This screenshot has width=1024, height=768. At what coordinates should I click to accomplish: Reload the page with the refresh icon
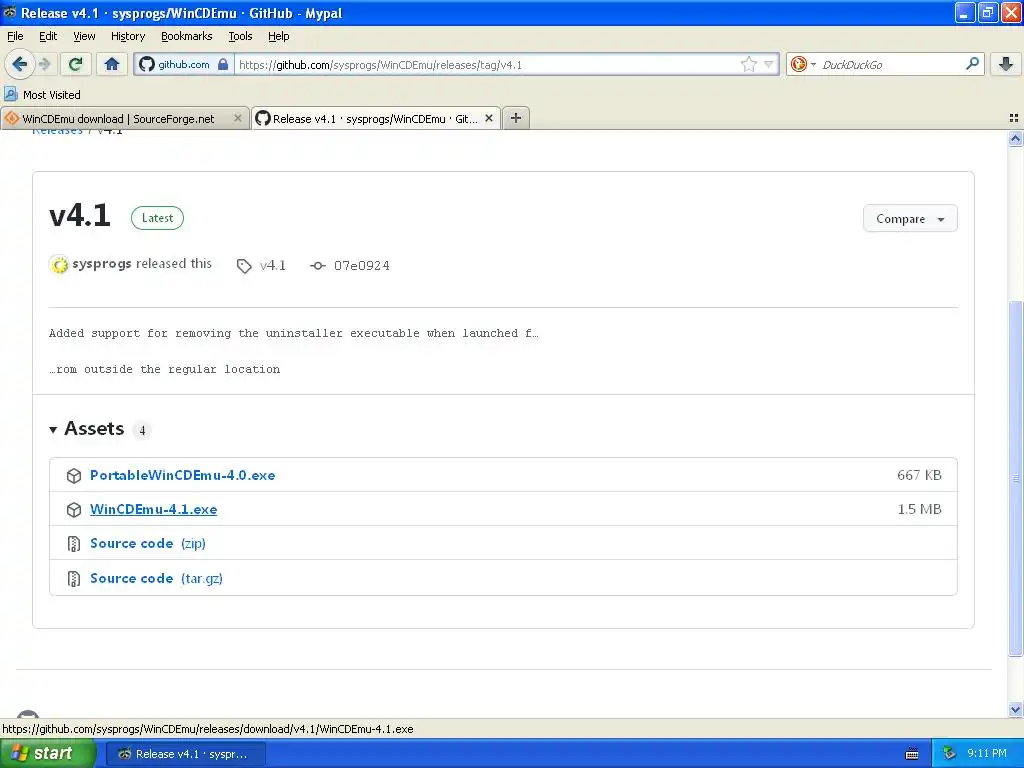coord(75,64)
